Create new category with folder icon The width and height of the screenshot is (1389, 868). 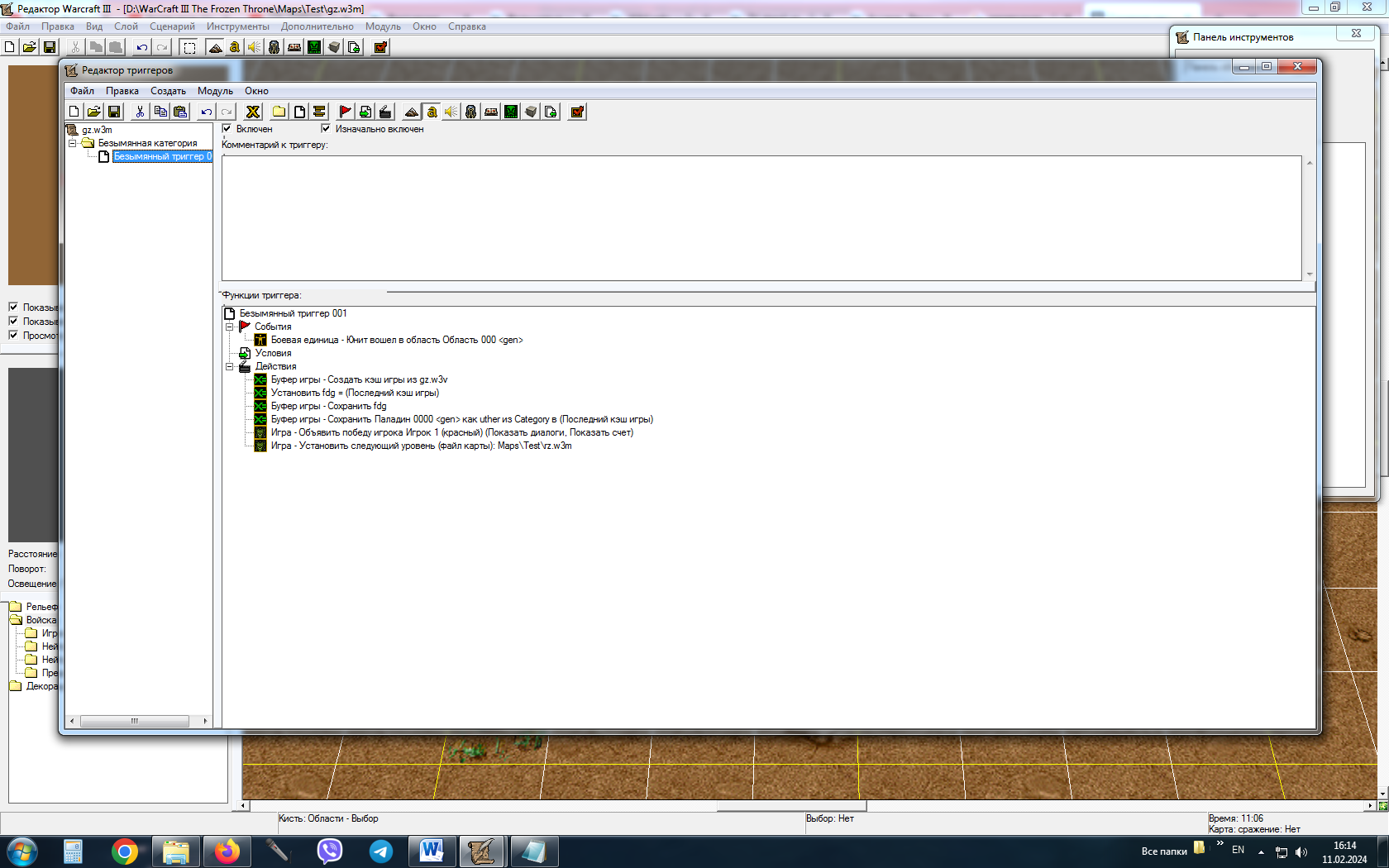[x=279, y=112]
